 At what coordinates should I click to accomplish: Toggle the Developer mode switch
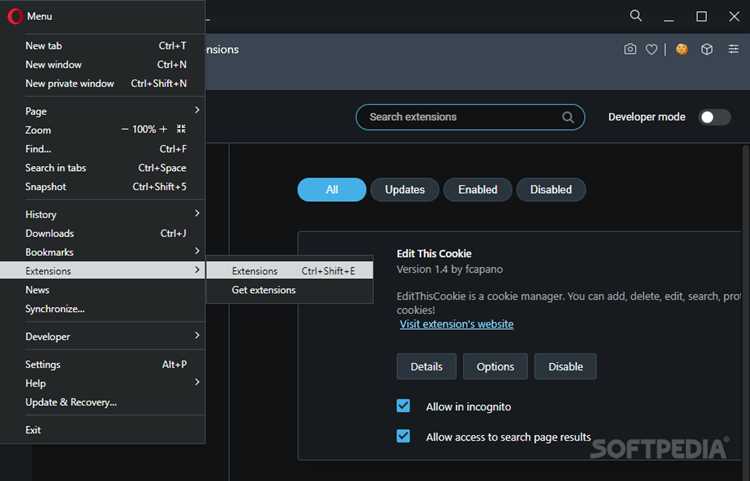pos(715,117)
